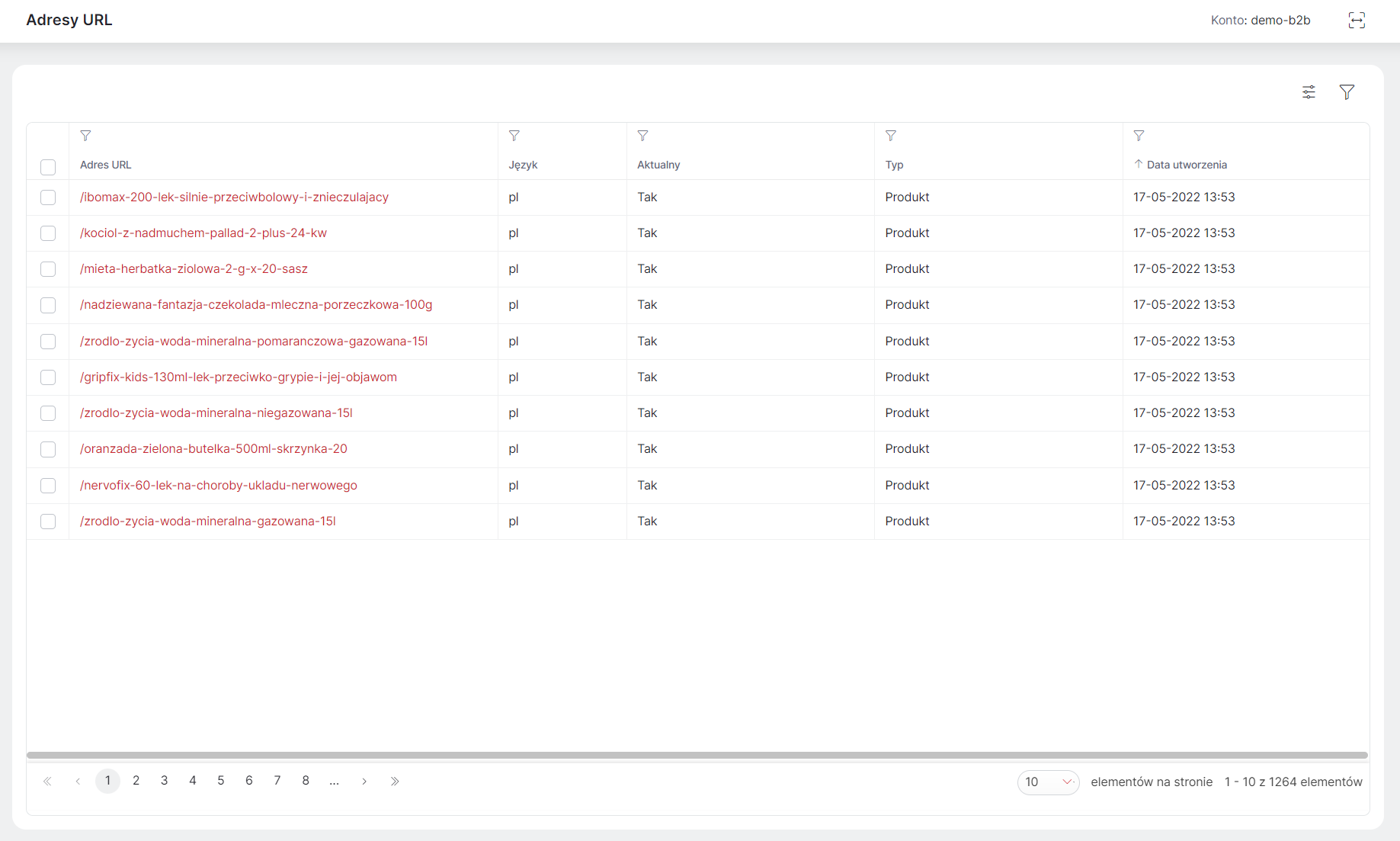
Task: Go to first page double-arrow
Action: point(47,781)
